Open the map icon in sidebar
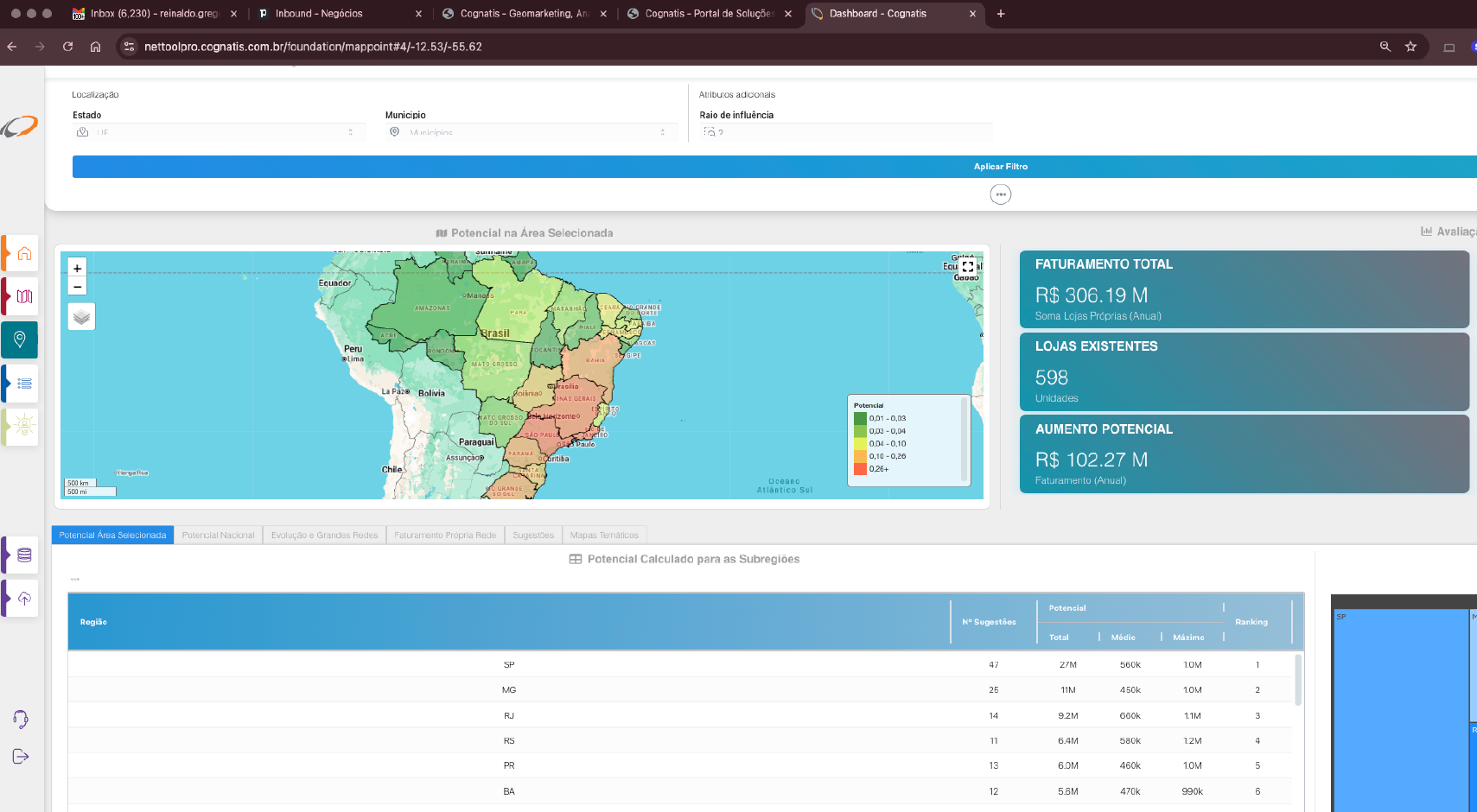Screen dimensions: 1477x812 [x=24, y=296]
